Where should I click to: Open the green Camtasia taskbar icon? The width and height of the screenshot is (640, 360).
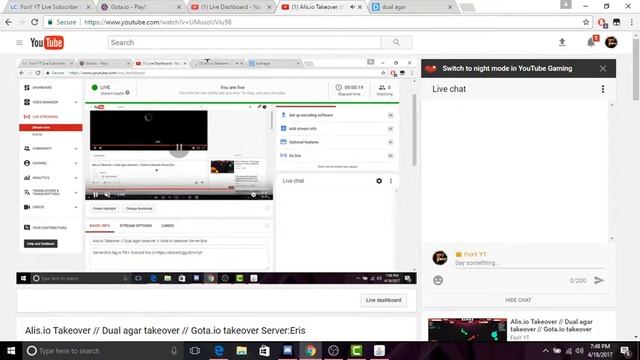click(x=356, y=351)
